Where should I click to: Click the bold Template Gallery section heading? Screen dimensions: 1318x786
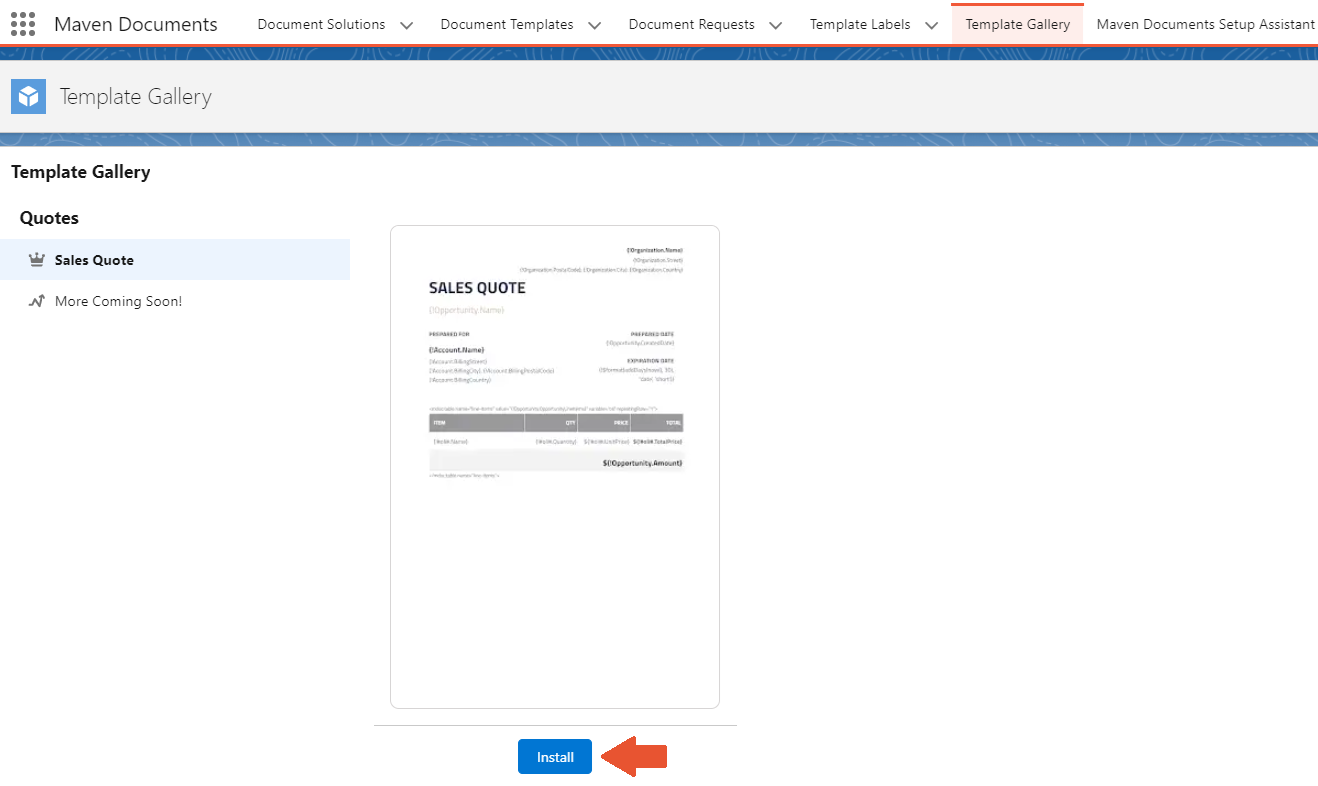click(81, 172)
